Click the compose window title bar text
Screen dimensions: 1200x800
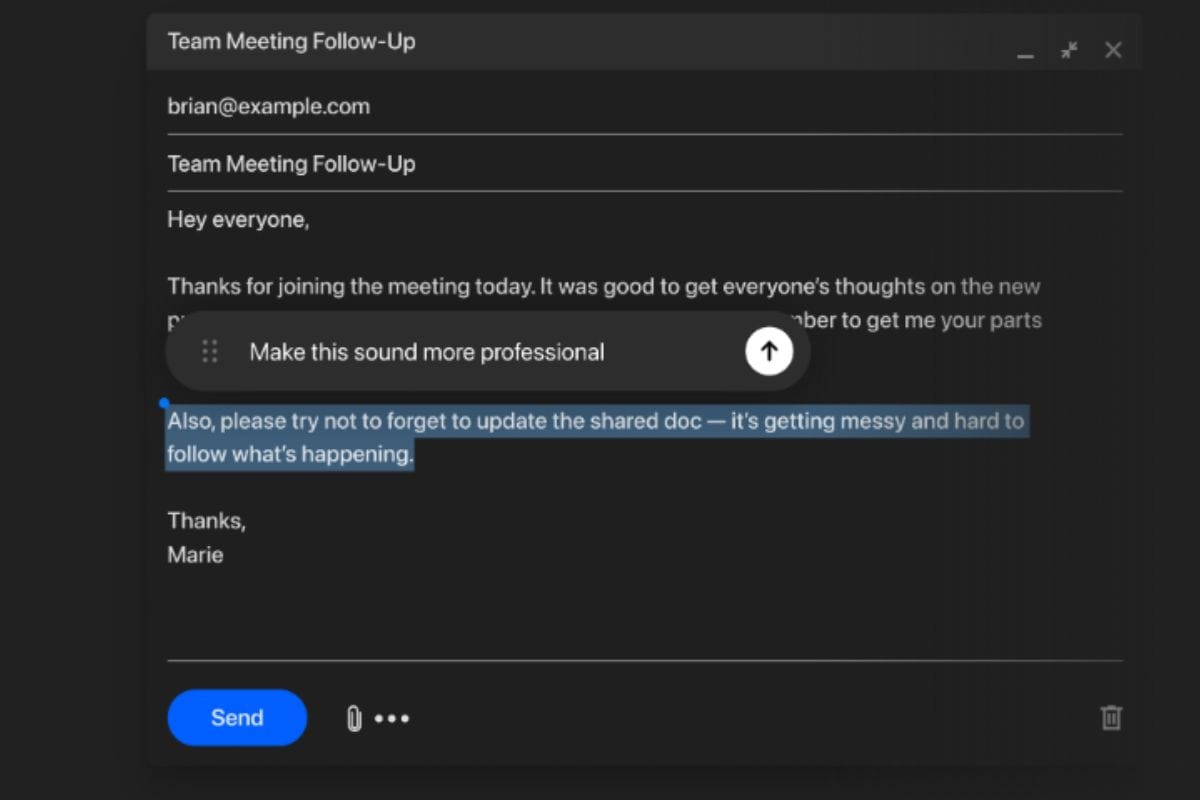pos(291,42)
